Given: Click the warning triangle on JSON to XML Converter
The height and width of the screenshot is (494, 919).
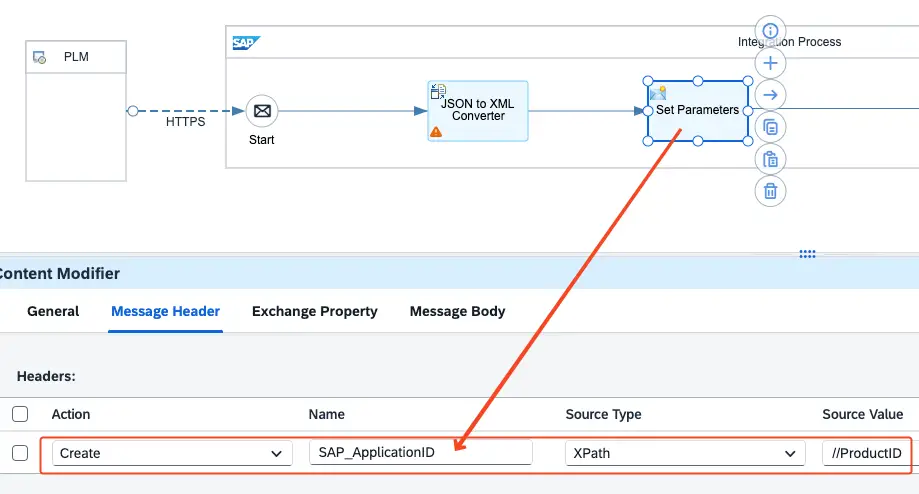Looking at the screenshot, I should pyautogui.click(x=436, y=131).
